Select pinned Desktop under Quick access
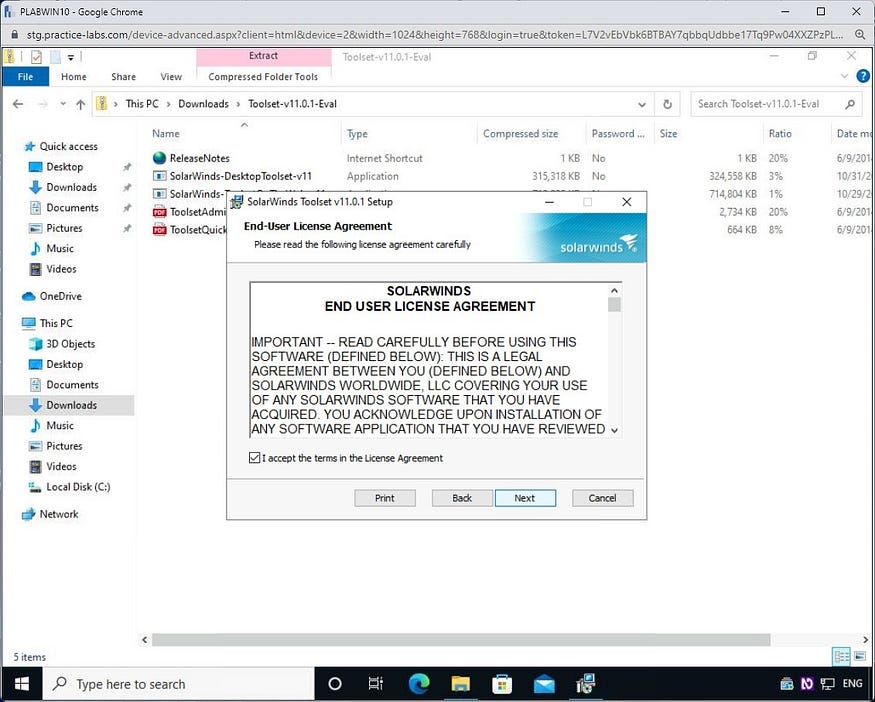 64,167
